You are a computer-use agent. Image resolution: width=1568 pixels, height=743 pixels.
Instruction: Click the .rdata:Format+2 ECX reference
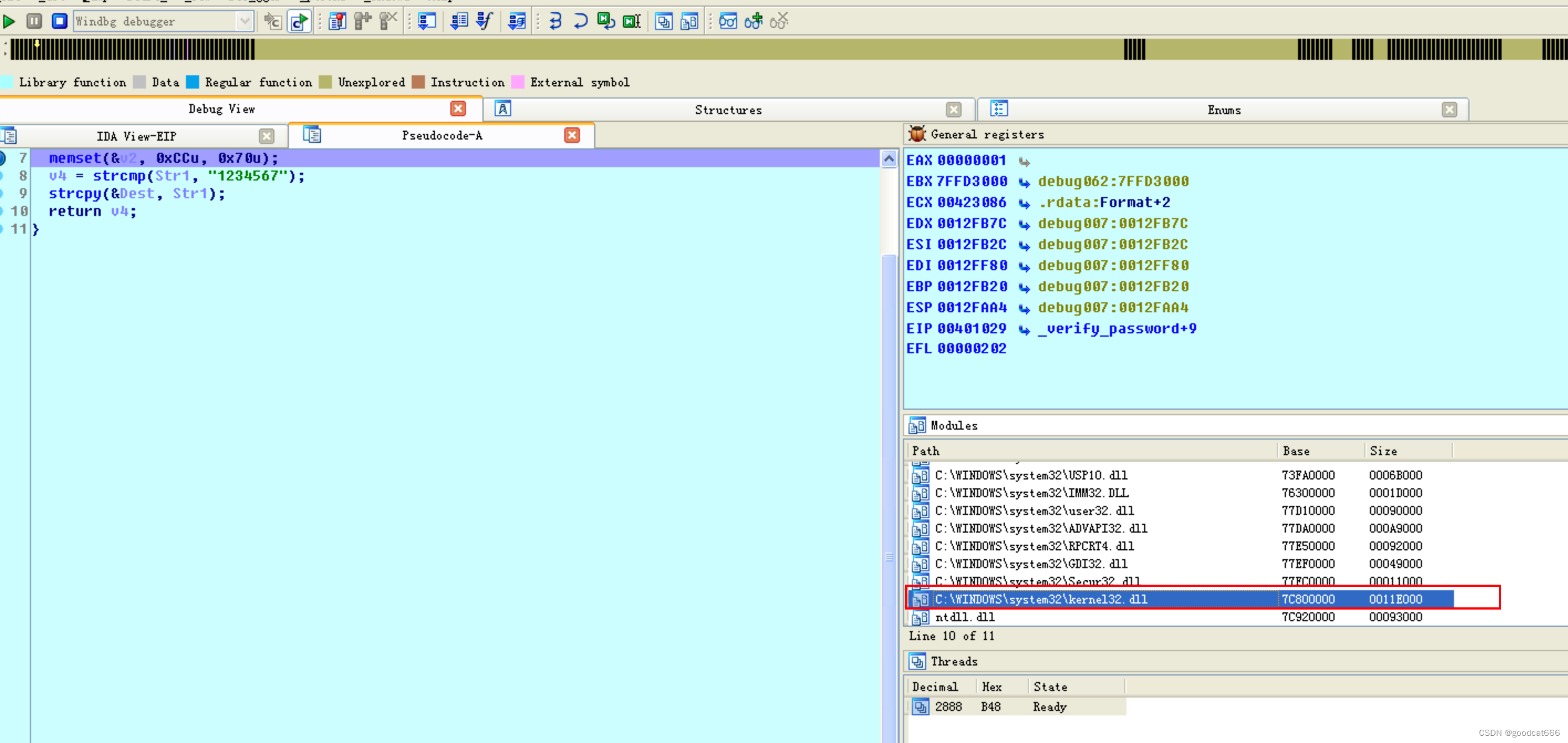click(1104, 202)
